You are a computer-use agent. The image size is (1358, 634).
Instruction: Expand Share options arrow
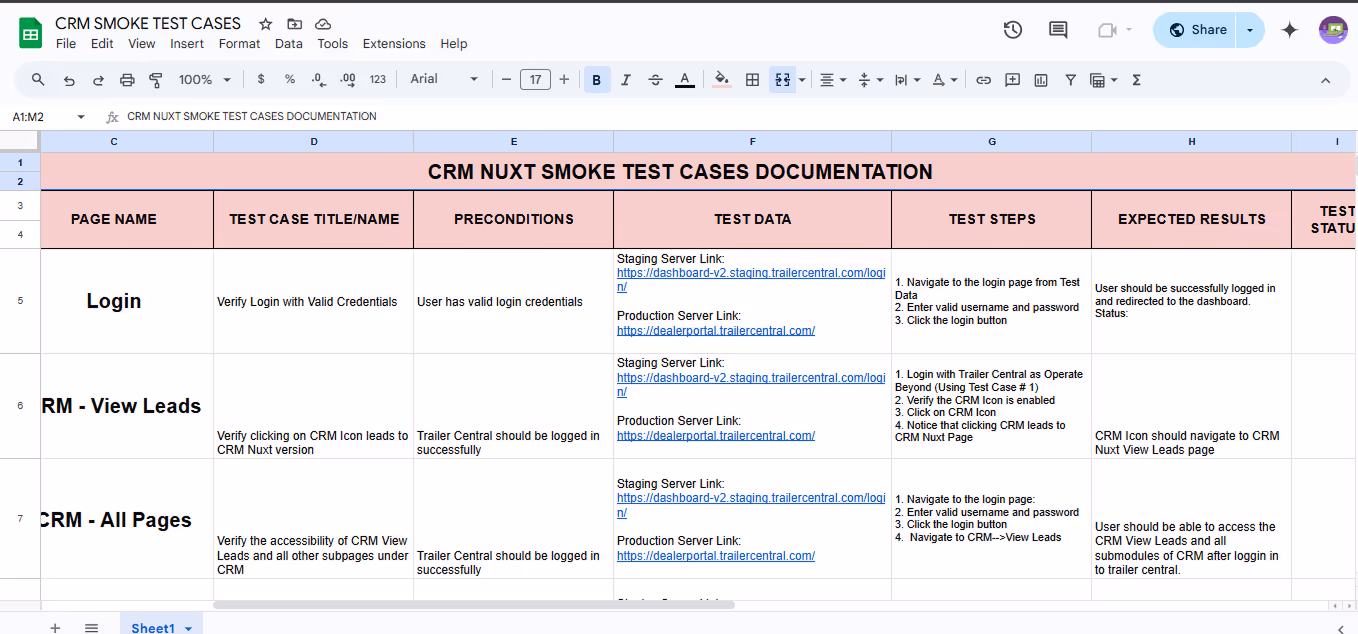tap(1250, 30)
